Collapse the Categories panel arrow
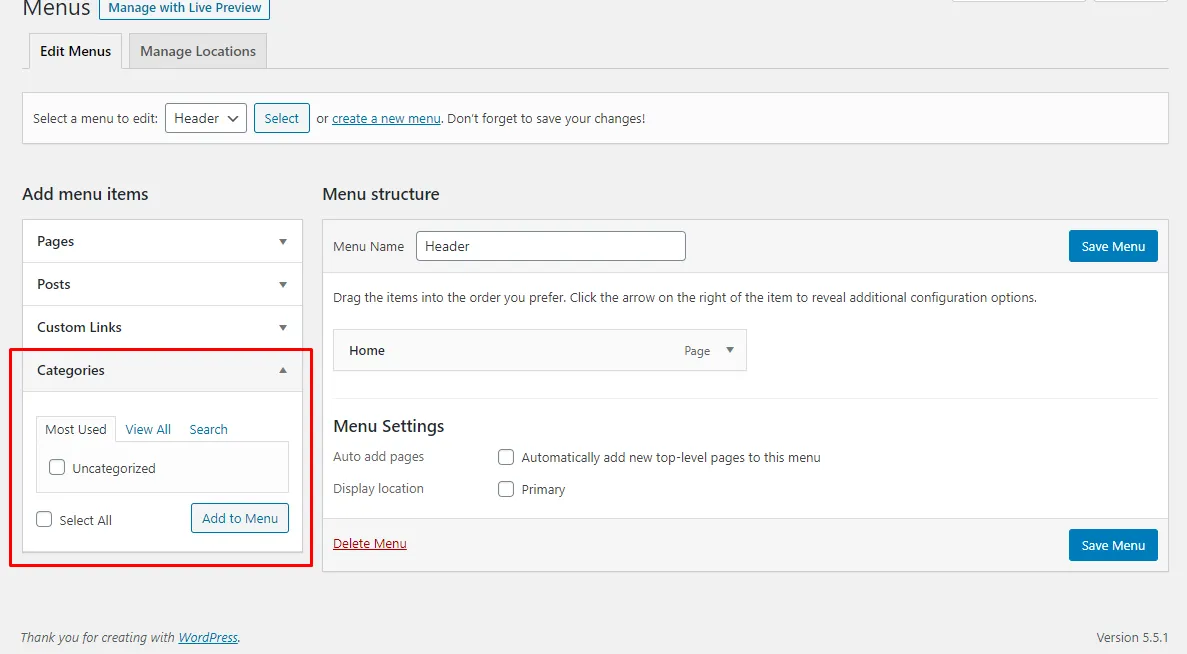This screenshot has height=654, width=1187. point(283,371)
